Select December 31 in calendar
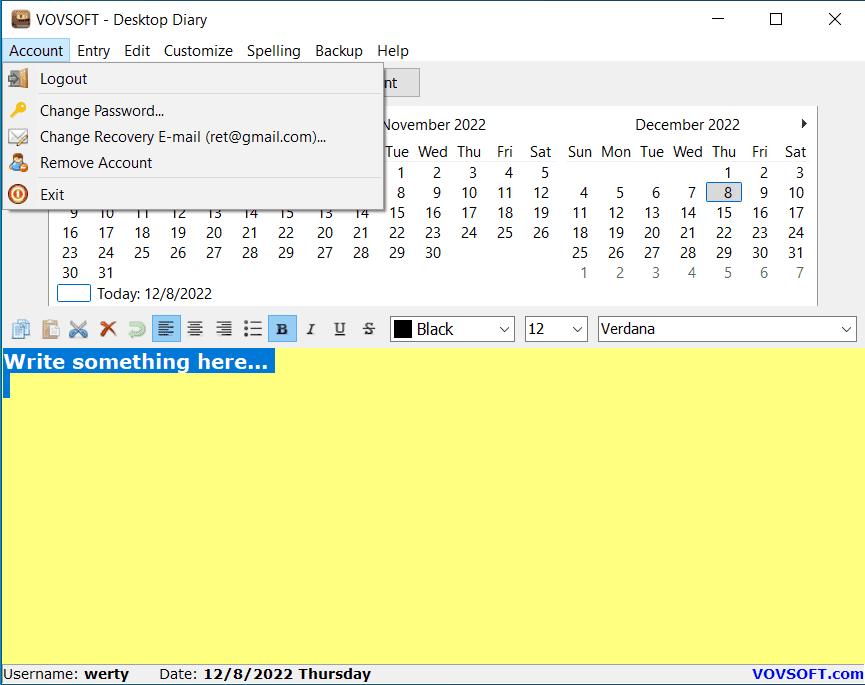Viewport: 865px width, 685px height. pos(795,253)
